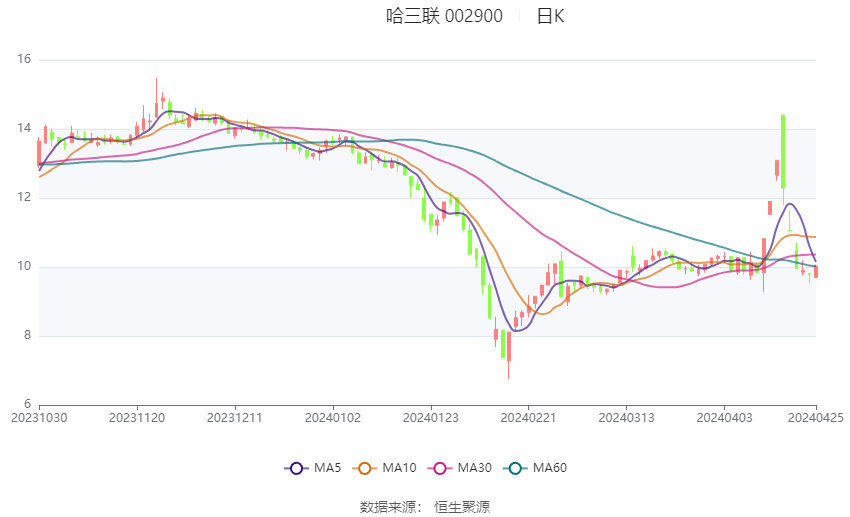Click the y-axis value 10 label
Screen dimensions: 850x517
24,266
